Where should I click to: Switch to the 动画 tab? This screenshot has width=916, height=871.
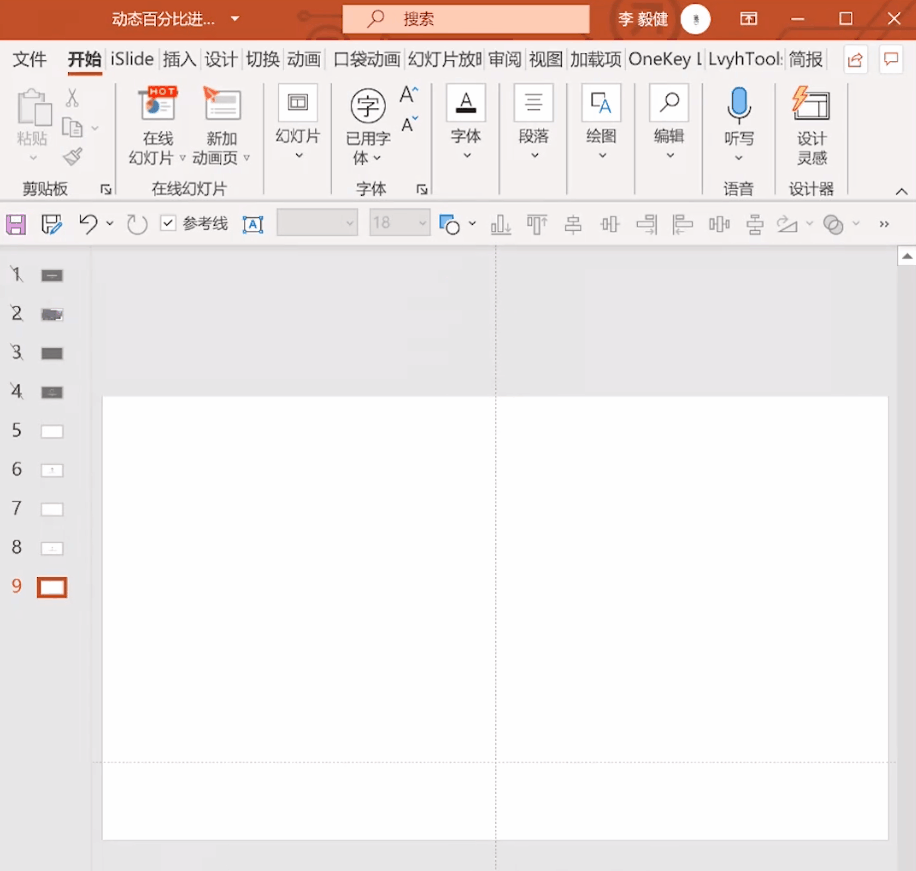[304, 59]
